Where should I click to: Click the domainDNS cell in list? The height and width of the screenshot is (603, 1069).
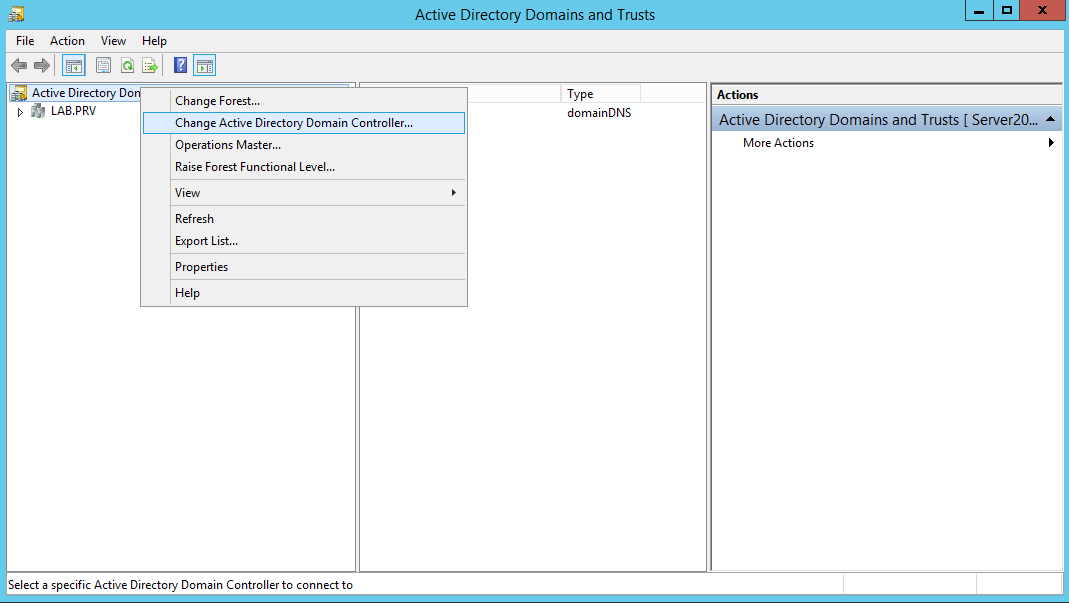pos(599,113)
